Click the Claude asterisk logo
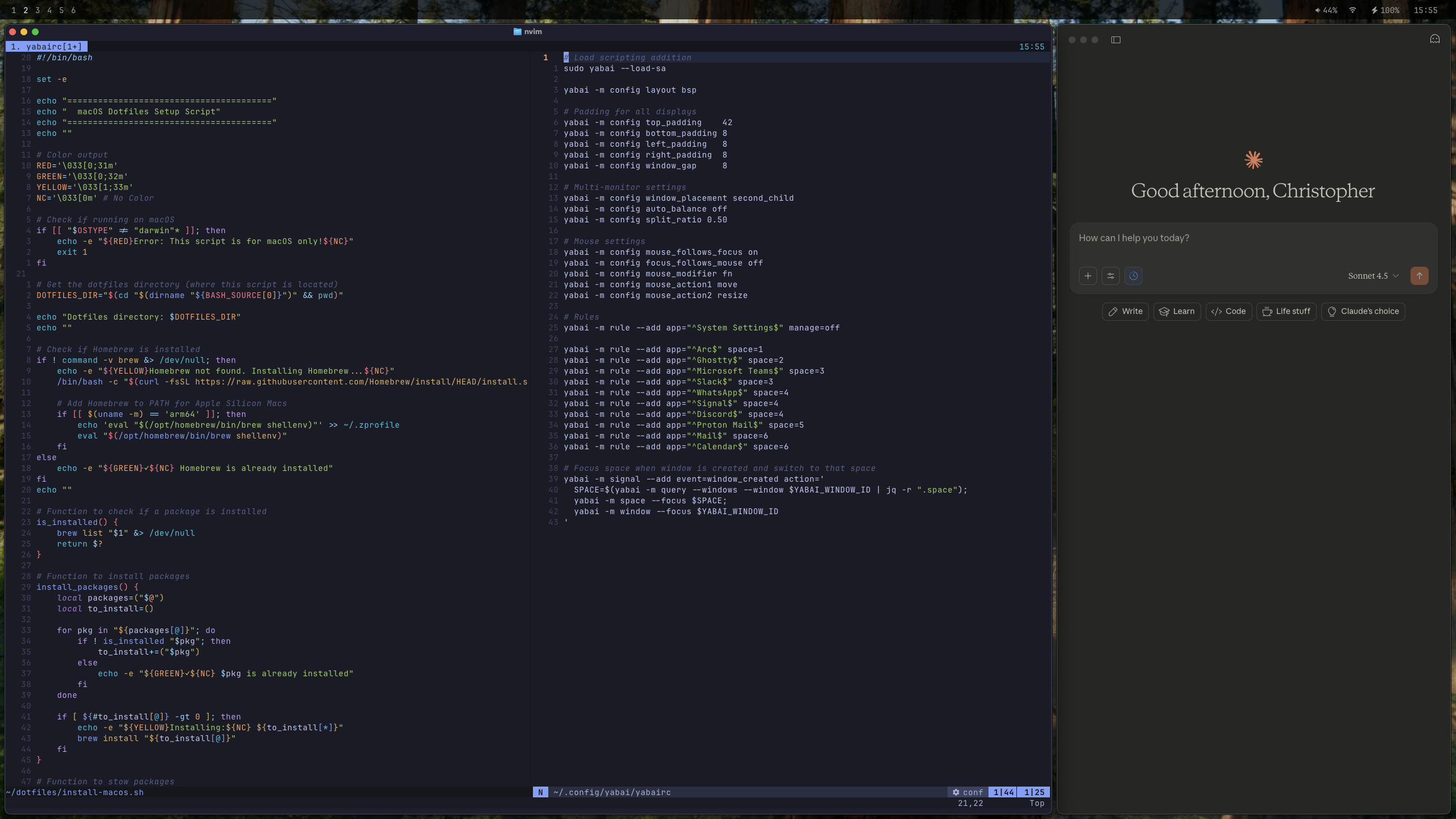This screenshot has height=819, width=1456. (1252, 160)
